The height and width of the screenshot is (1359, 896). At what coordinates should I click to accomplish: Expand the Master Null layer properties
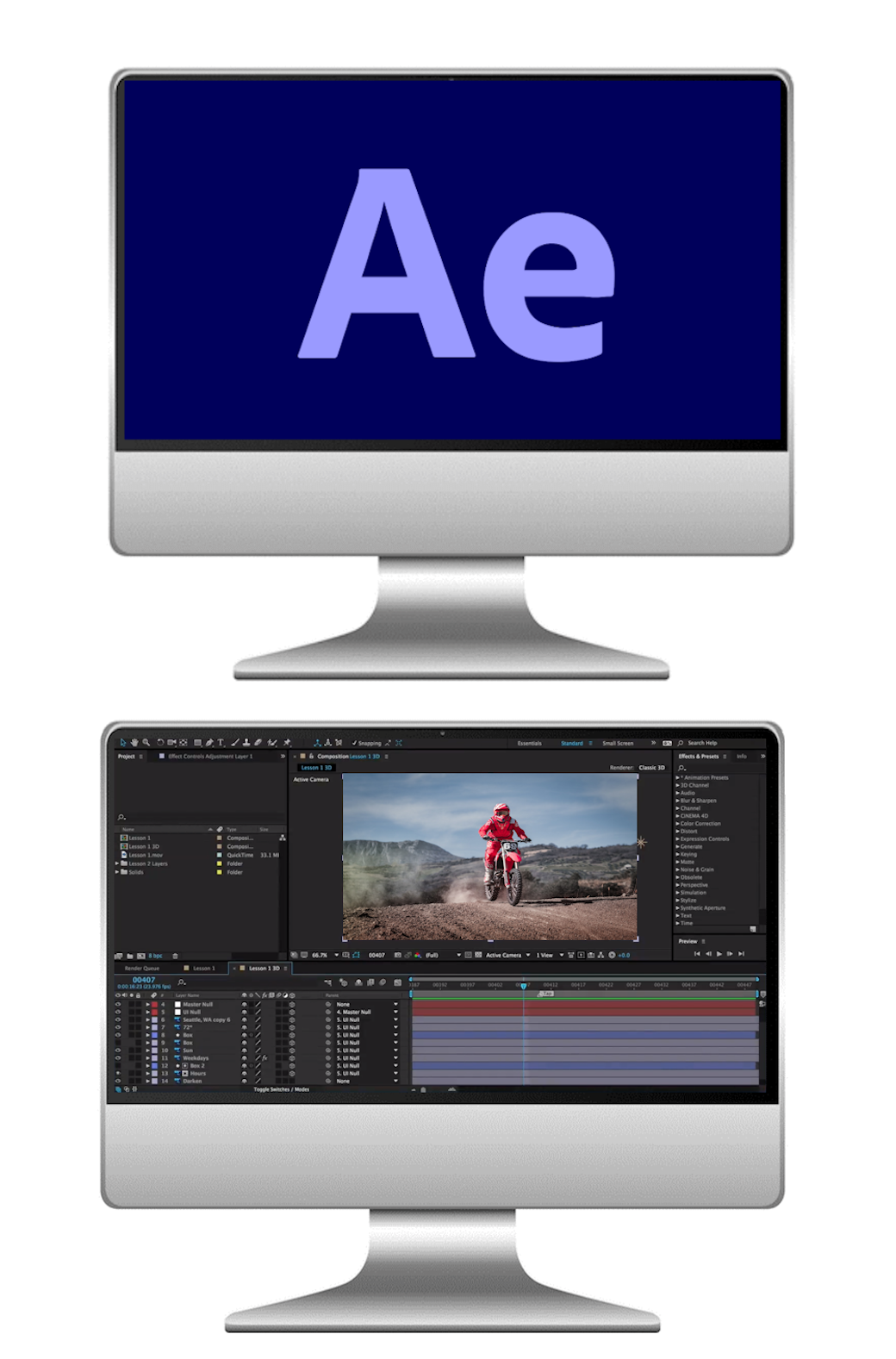(x=147, y=1004)
